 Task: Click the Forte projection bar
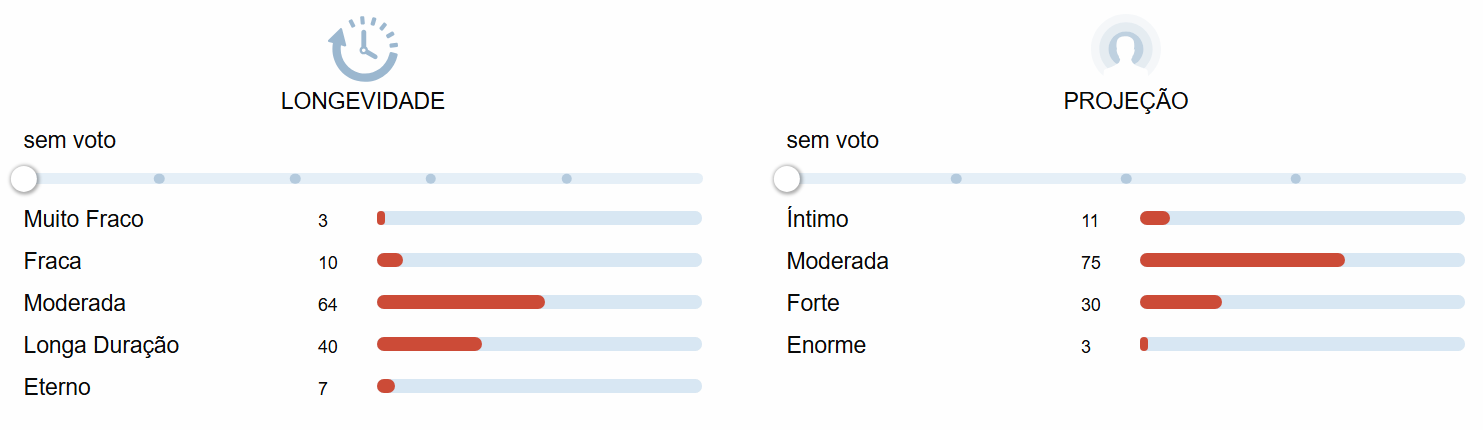1302,302
